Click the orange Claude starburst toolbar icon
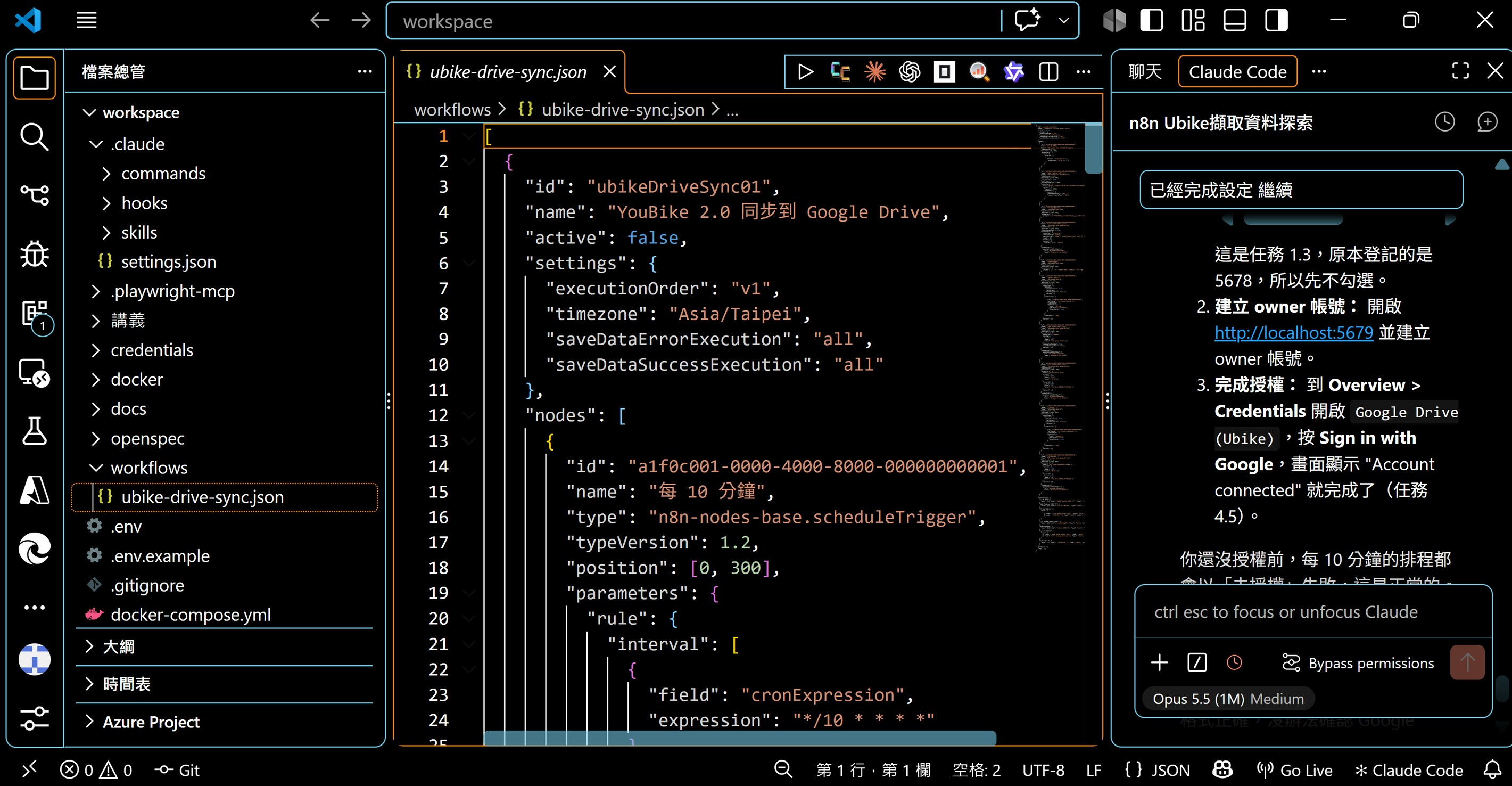The image size is (1512, 786). [874, 72]
